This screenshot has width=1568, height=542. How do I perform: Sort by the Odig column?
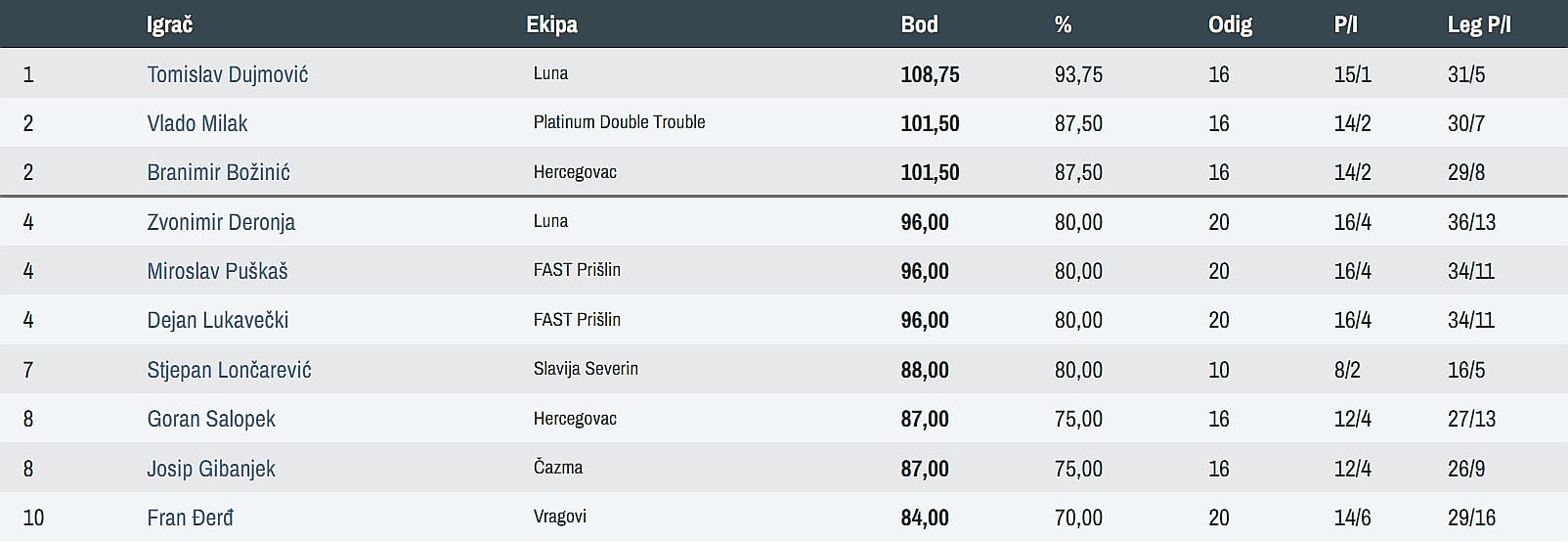pyautogui.click(x=1230, y=24)
